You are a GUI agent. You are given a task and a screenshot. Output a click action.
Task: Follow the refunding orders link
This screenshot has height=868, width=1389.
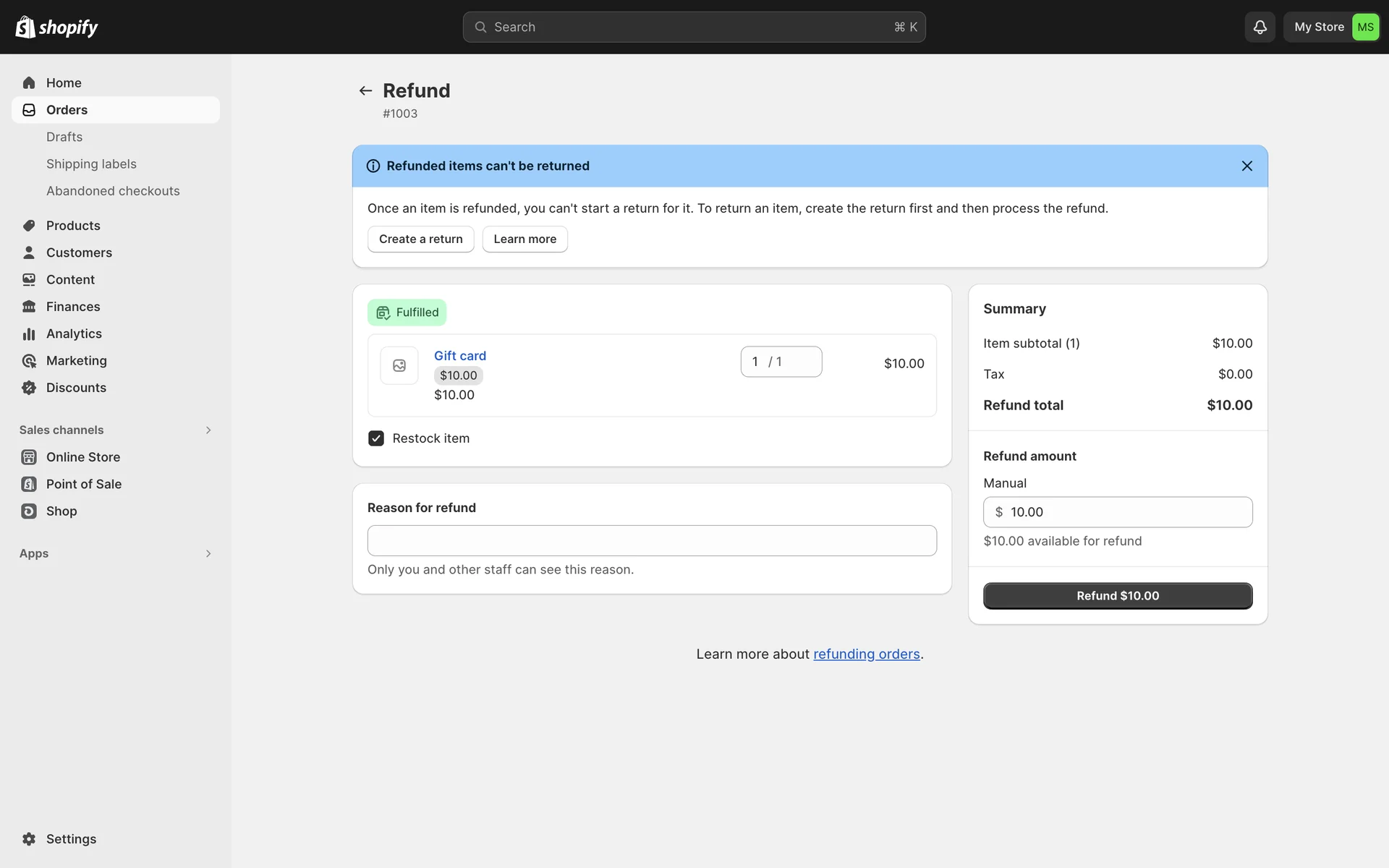click(x=866, y=654)
